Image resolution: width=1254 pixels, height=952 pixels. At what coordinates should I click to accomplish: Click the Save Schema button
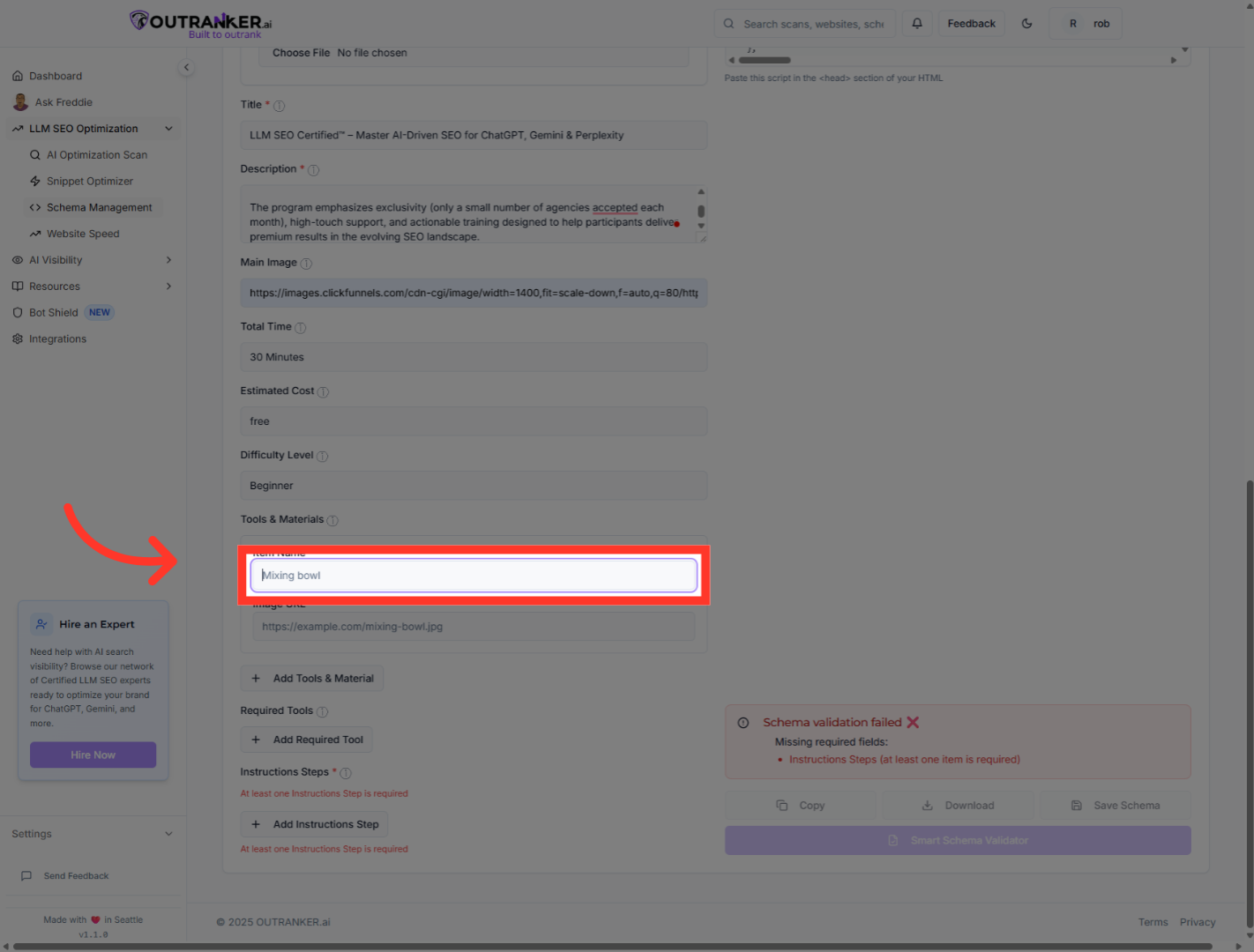coord(1116,806)
